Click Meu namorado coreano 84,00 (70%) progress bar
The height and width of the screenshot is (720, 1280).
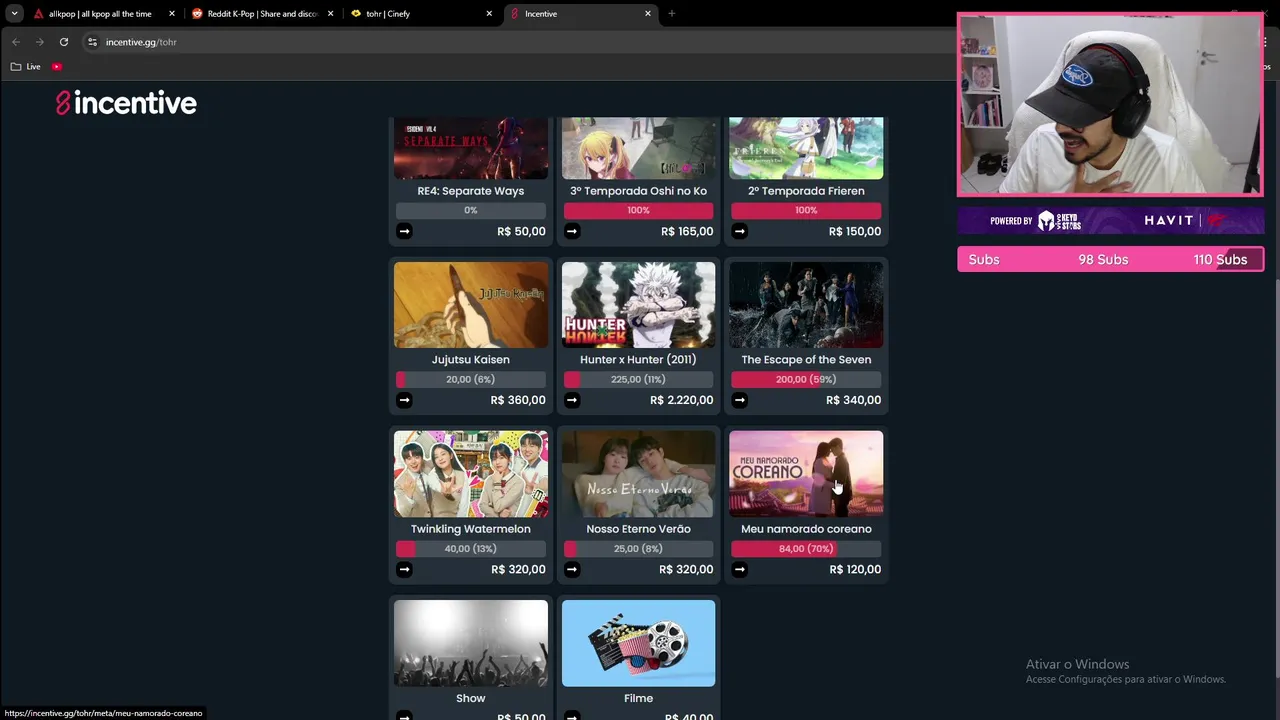click(x=806, y=548)
